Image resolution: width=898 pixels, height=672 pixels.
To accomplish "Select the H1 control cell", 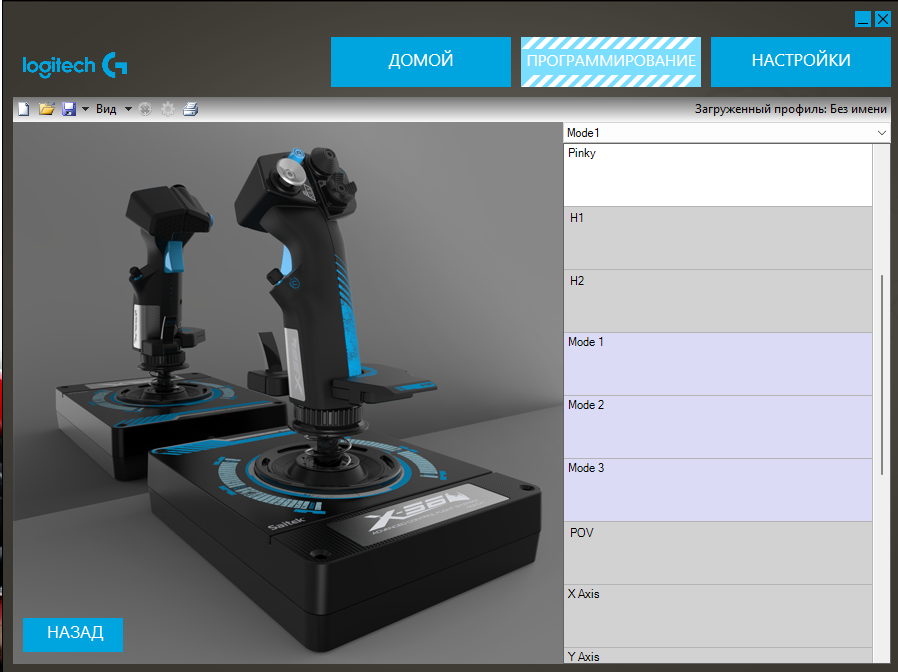I will pyautogui.click(x=718, y=238).
